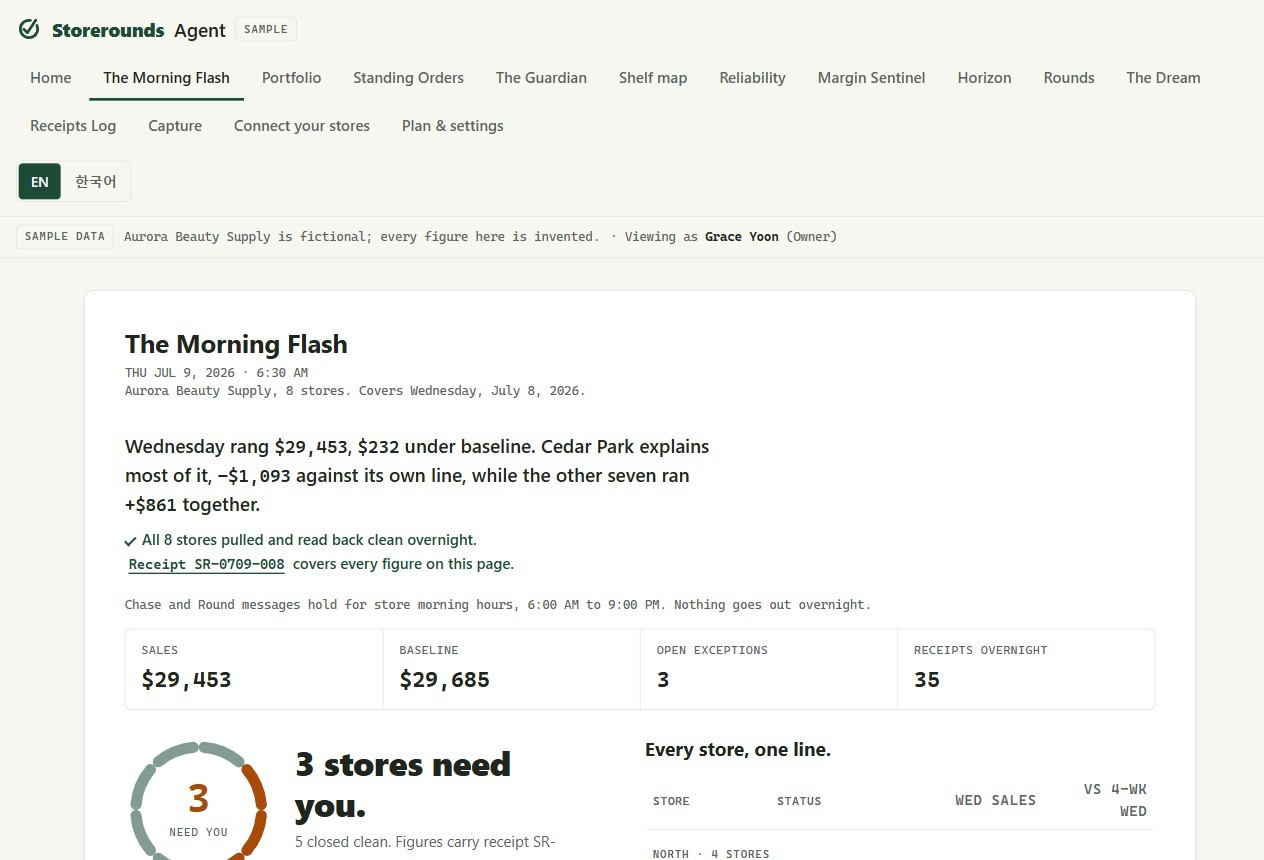1264x860 pixels.
Task: Open Connect your stores
Action: point(302,126)
